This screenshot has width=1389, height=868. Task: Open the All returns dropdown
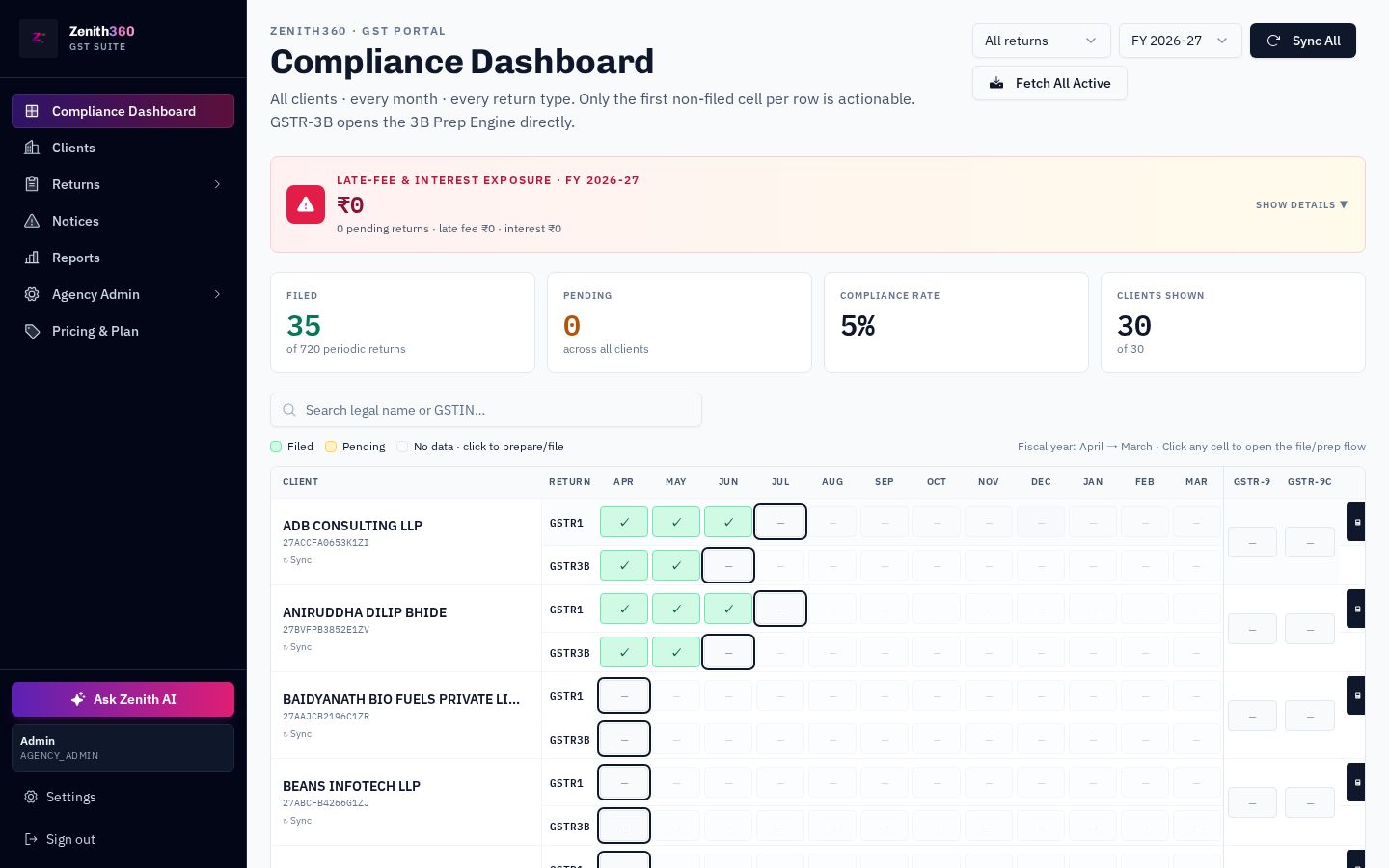pos(1042,41)
